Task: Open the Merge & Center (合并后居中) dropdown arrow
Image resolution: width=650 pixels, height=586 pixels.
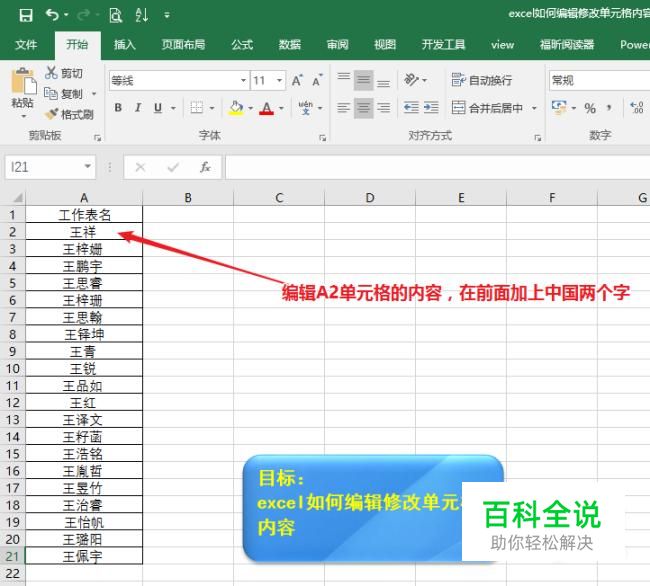Action: (x=534, y=108)
